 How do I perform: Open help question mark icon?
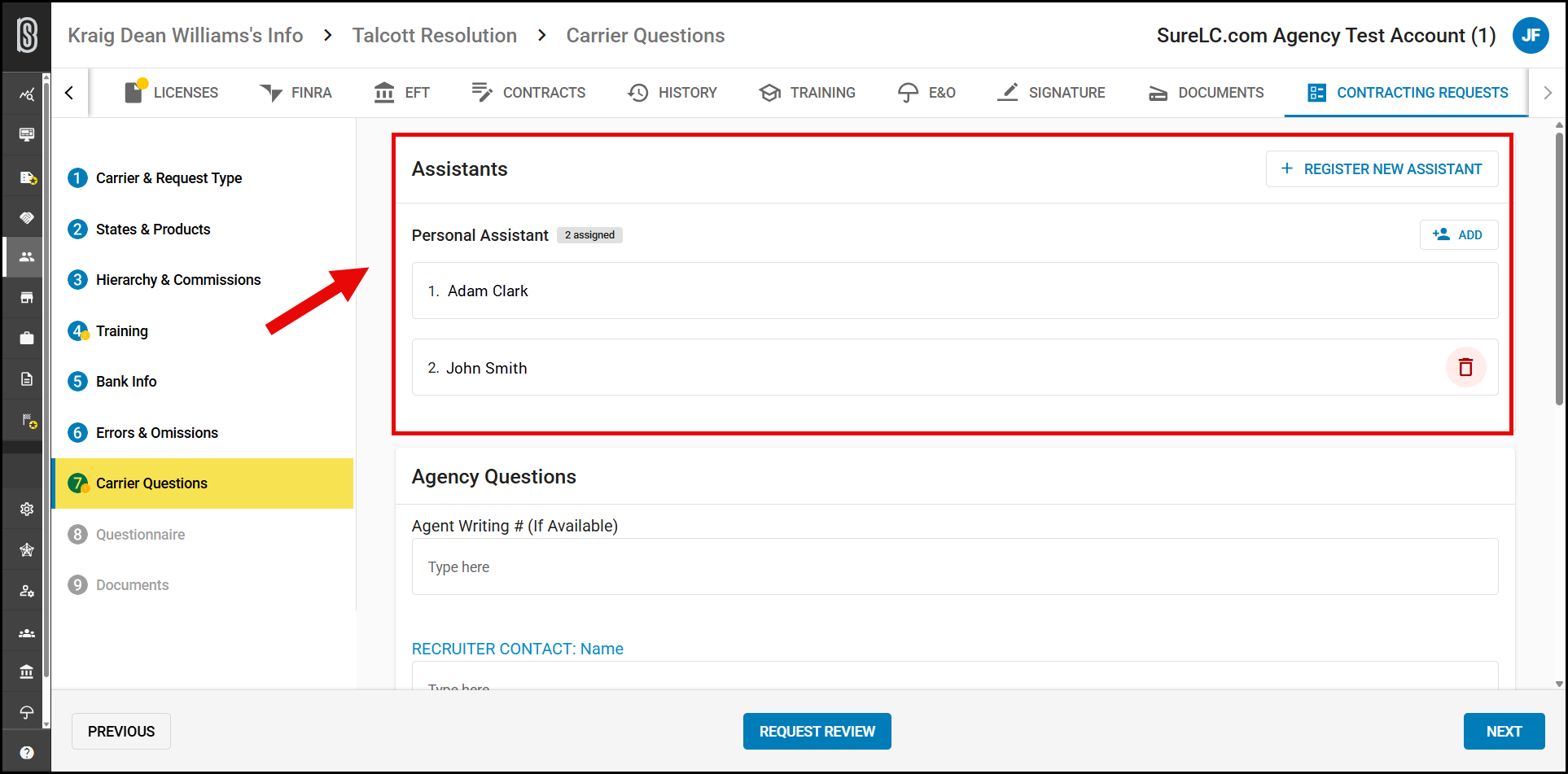point(27,753)
